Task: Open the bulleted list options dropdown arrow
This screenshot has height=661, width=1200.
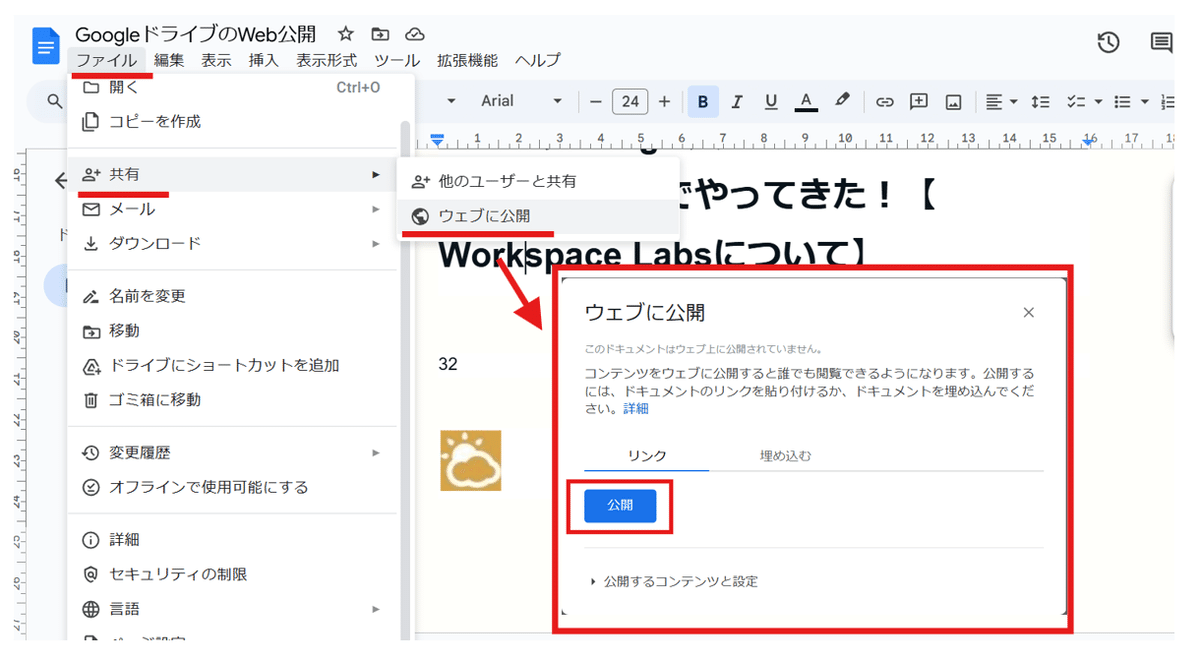Action: tap(1144, 101)
